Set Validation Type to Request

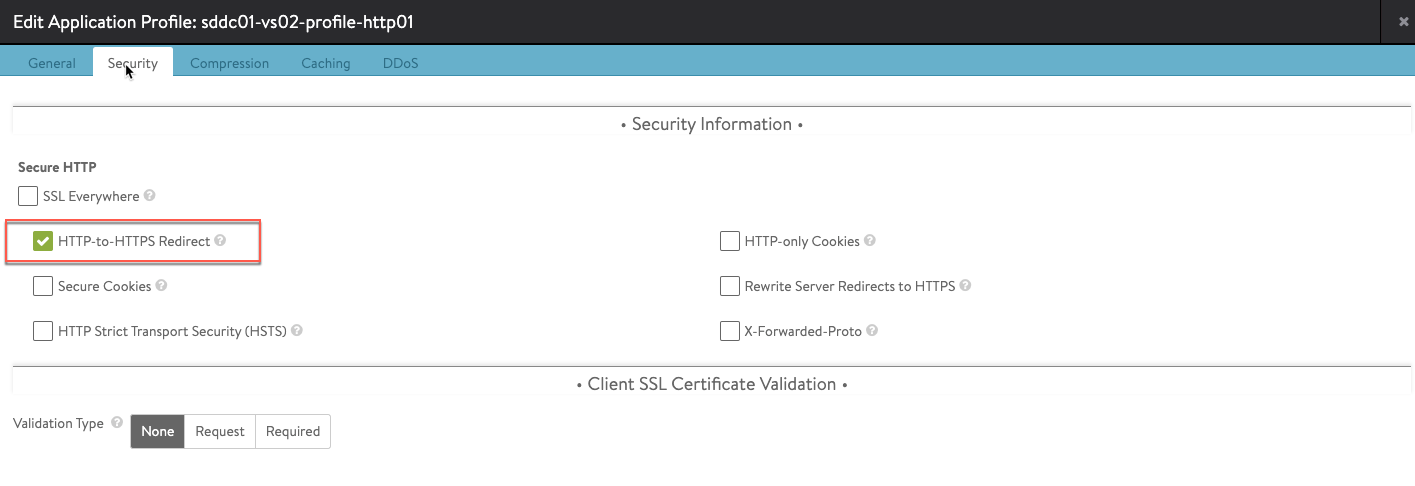pyautogui.click(x=220, y=432)
